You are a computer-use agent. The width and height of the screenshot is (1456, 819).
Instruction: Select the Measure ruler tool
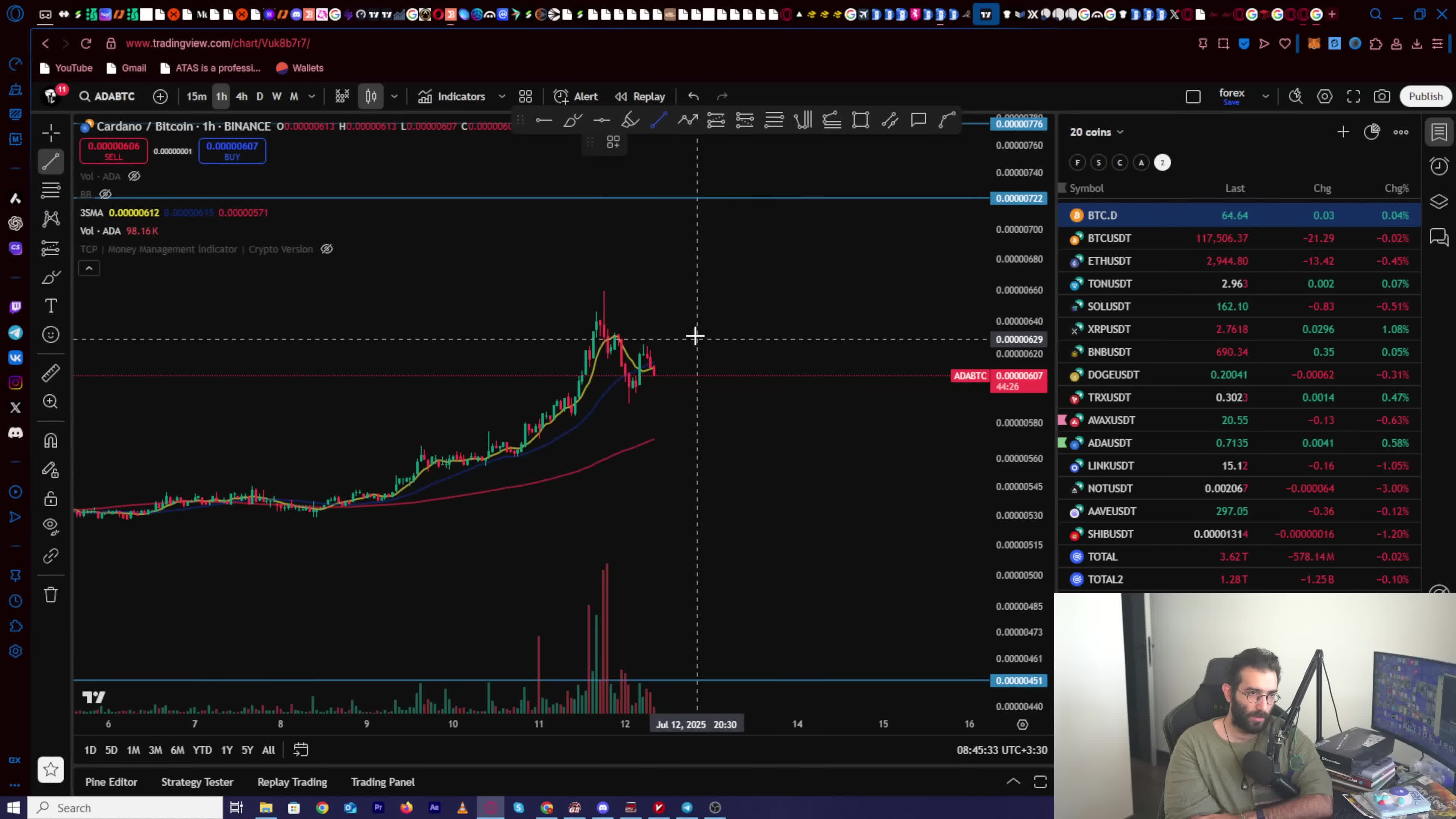(51, 372)
